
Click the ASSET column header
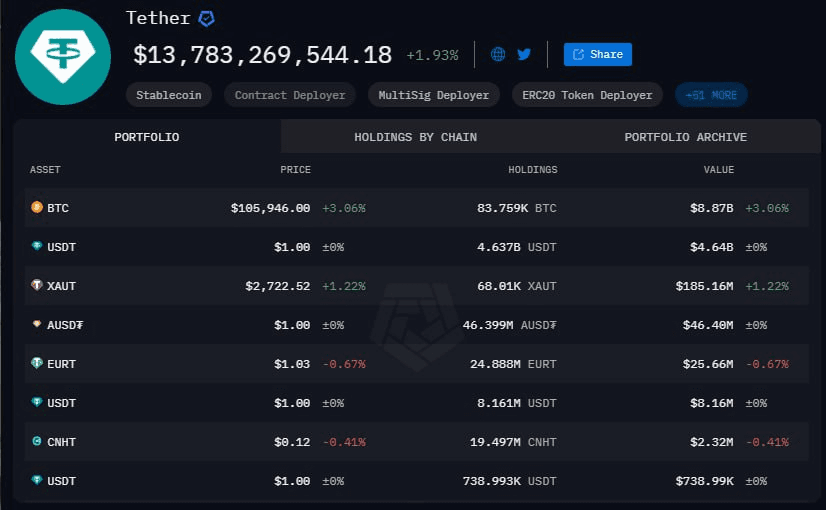point(45,170)
